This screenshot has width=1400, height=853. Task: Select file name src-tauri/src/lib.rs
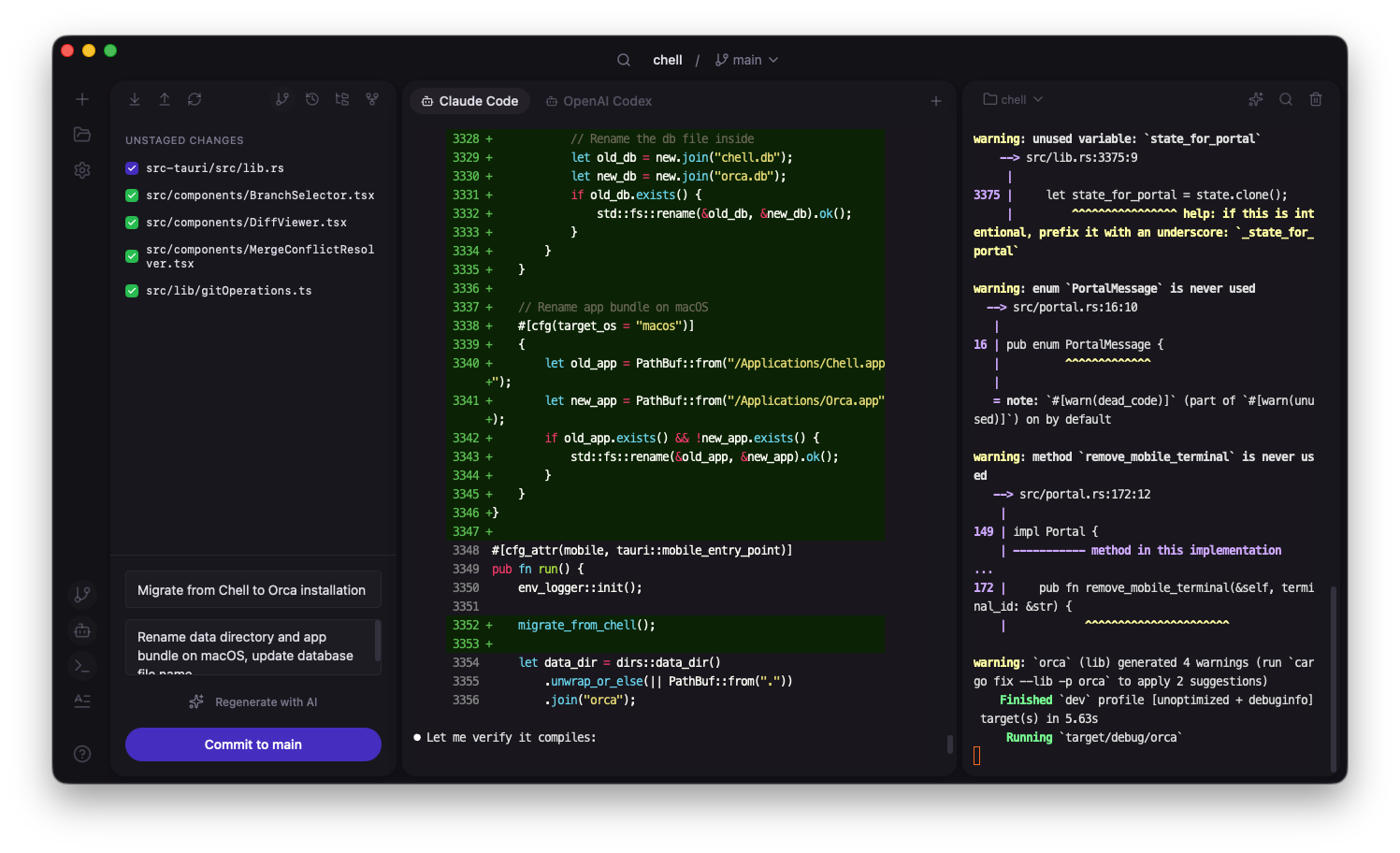tap(215, 168)
